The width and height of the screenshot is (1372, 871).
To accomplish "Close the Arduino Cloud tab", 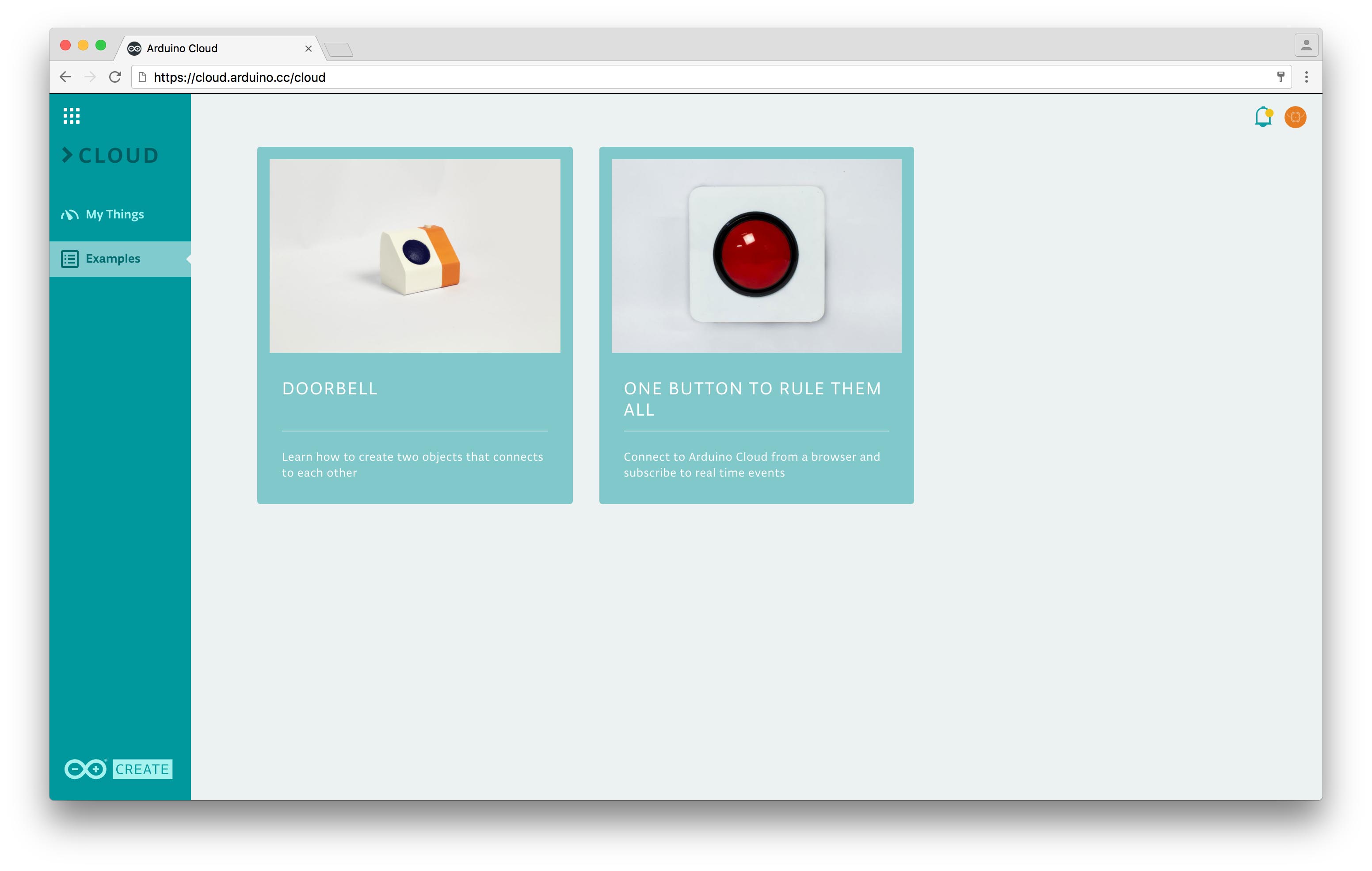I will [x=308, y=49].
